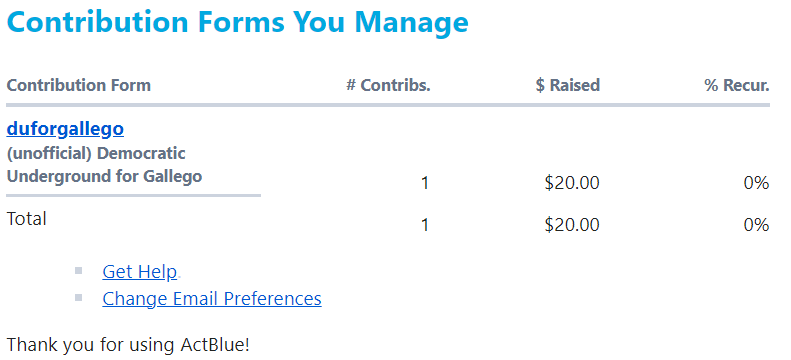Click the Total row contribs count

pos(425,225)
